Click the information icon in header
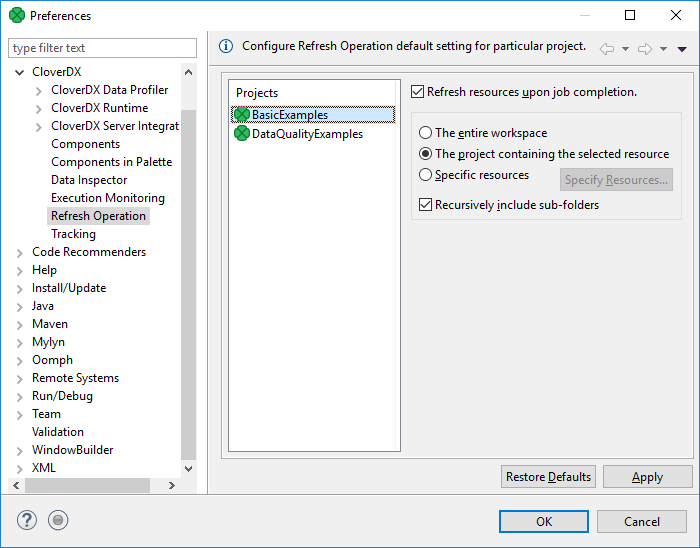700x548 pixels. tap(226, 46)
